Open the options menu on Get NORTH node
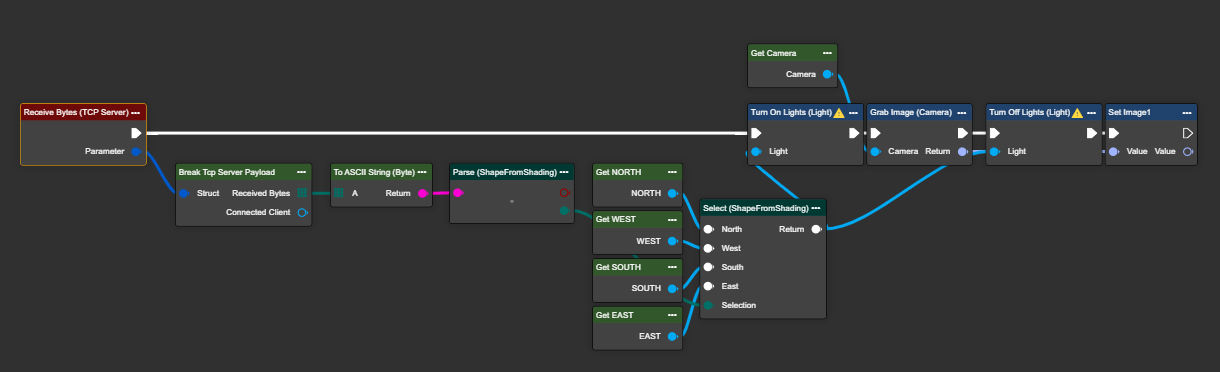Screen dimensions: 1220x372 point(673,172)
